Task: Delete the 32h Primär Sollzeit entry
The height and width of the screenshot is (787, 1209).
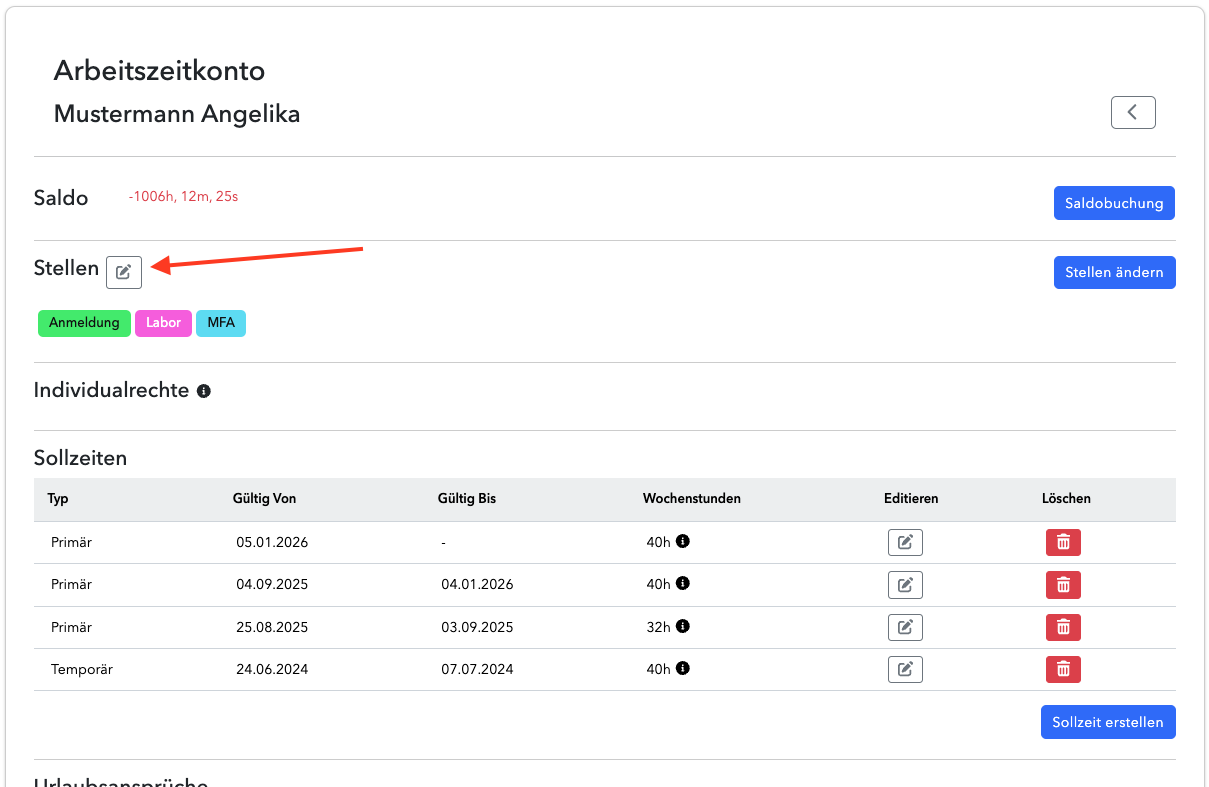Action: [x=1063, y=627]
